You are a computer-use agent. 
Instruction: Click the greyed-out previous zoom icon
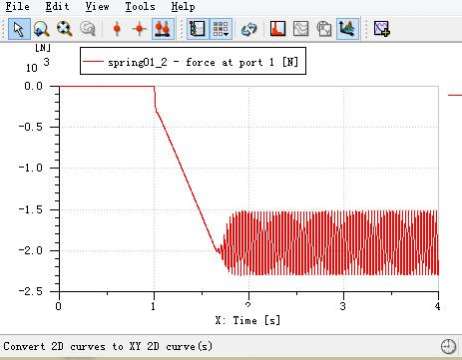click(88, 29)
